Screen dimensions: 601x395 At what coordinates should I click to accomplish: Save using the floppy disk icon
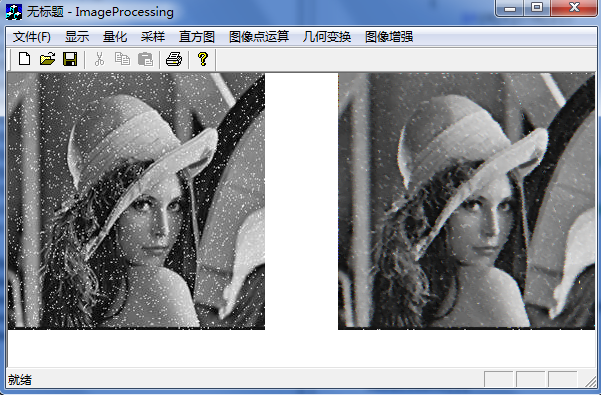tap(70, 59)
